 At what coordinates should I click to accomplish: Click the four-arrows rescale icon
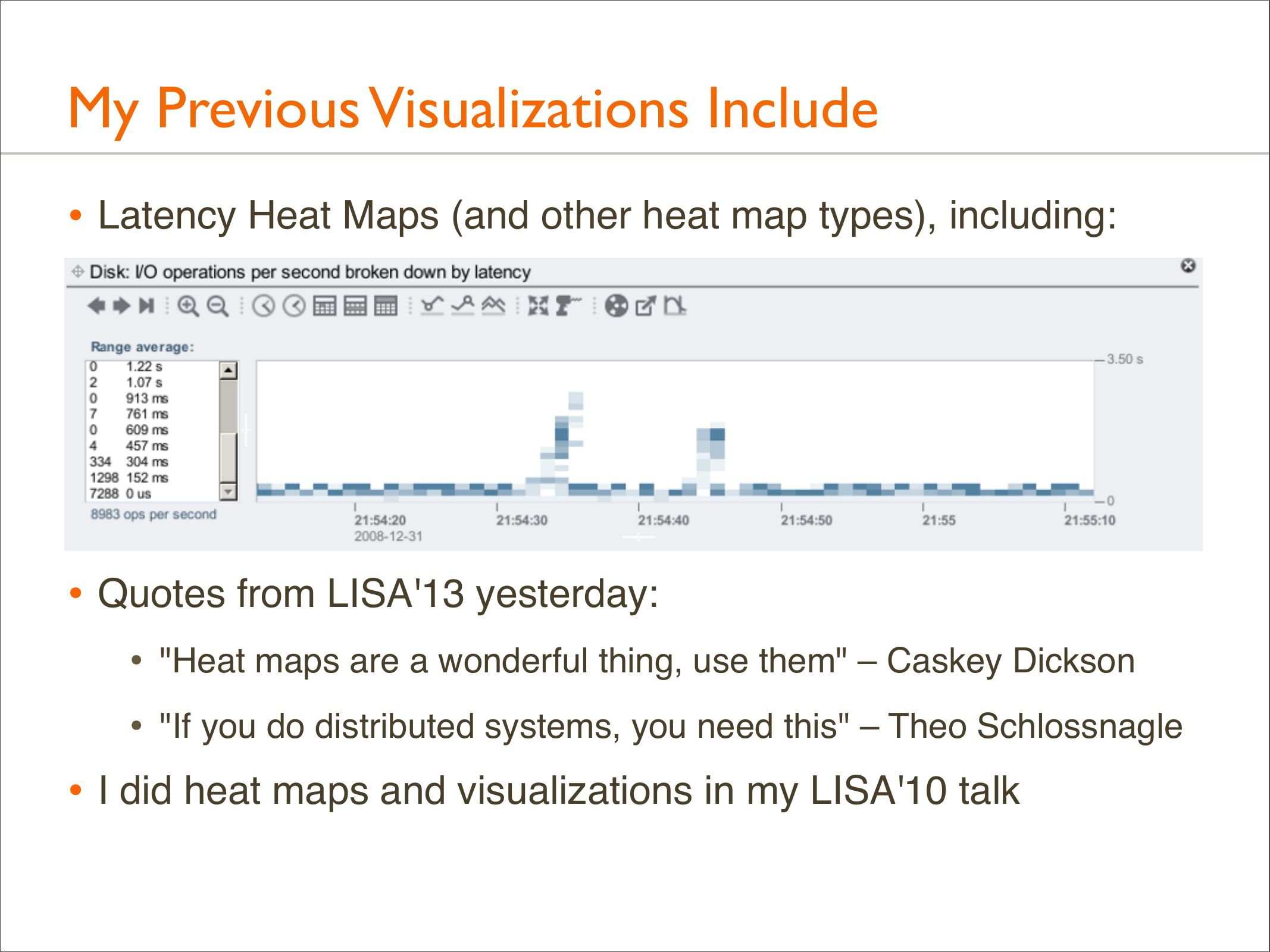pos(538,306)
